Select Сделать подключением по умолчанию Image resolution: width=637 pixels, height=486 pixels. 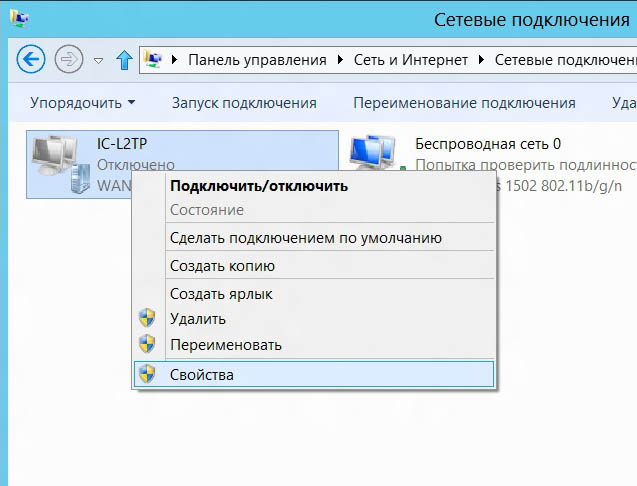pyautogui.click(x=306, y=238)
